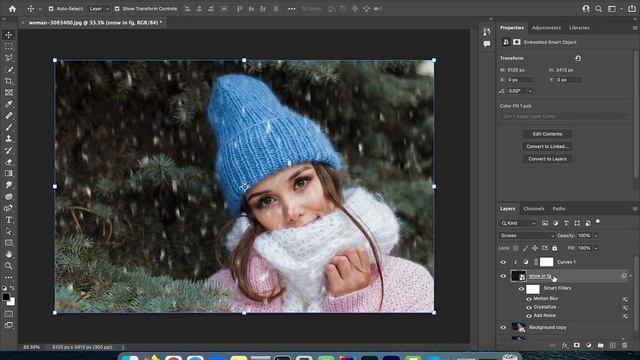Viewport: 640px width, 360px height.
Task: Click the Share export icon
Action: click(x=632, y=9)
